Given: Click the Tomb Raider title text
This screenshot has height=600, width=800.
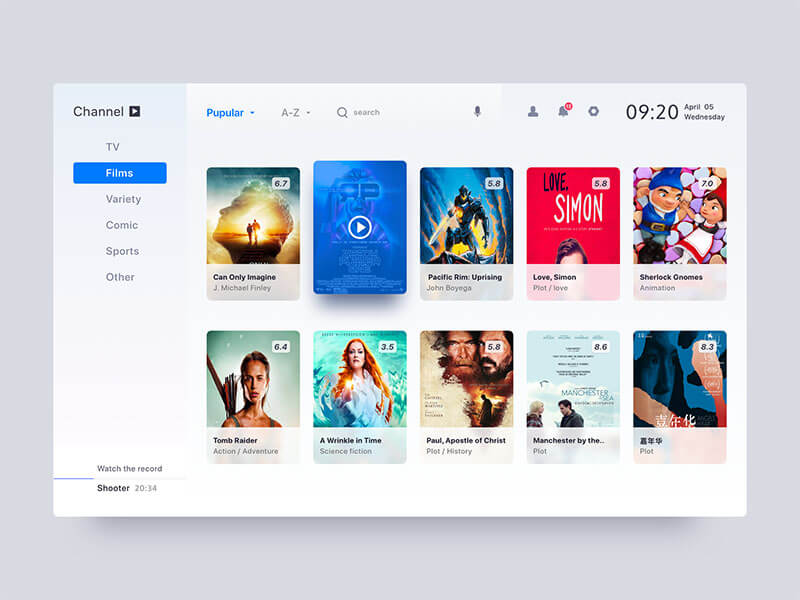Looking at the screenshot, I should 235,440.
